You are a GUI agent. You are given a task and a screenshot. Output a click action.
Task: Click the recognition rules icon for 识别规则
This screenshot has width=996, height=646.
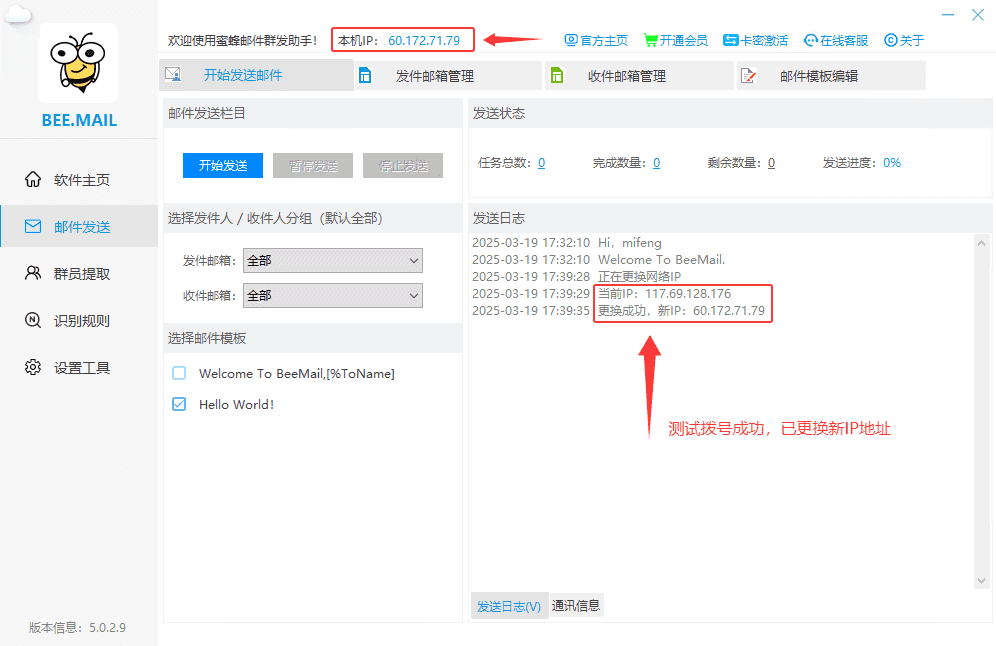33,320
